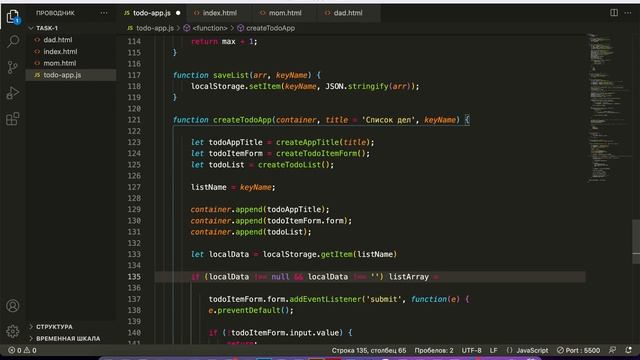
Task: Click the Port: 5500 Live Server indicator
Action: tap(578, 350)
